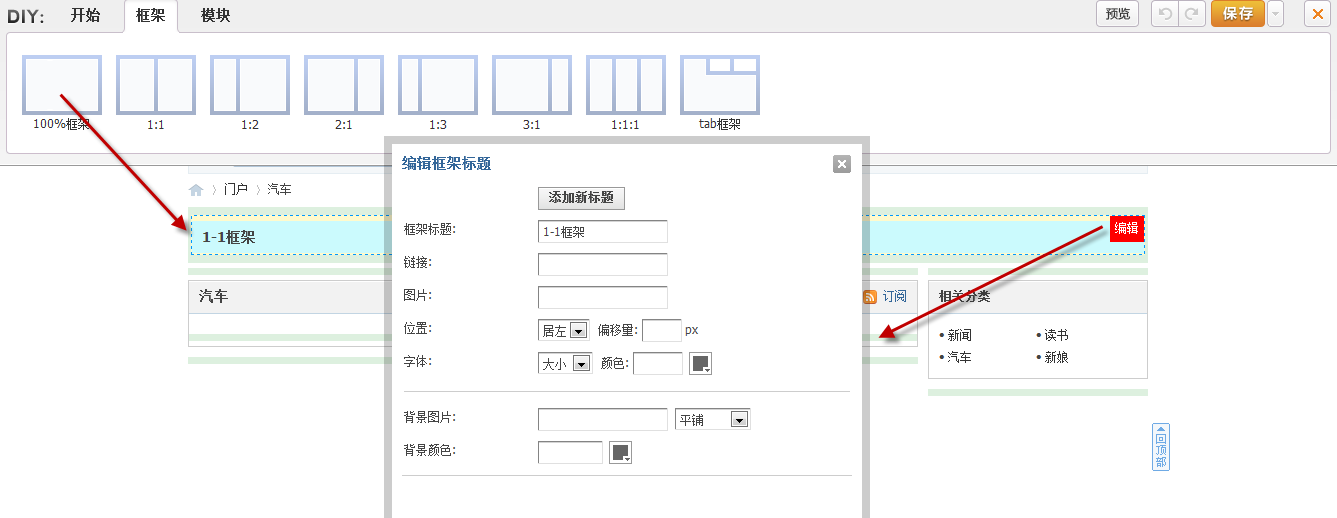Switch to the 模块 tab

[215, 15]
